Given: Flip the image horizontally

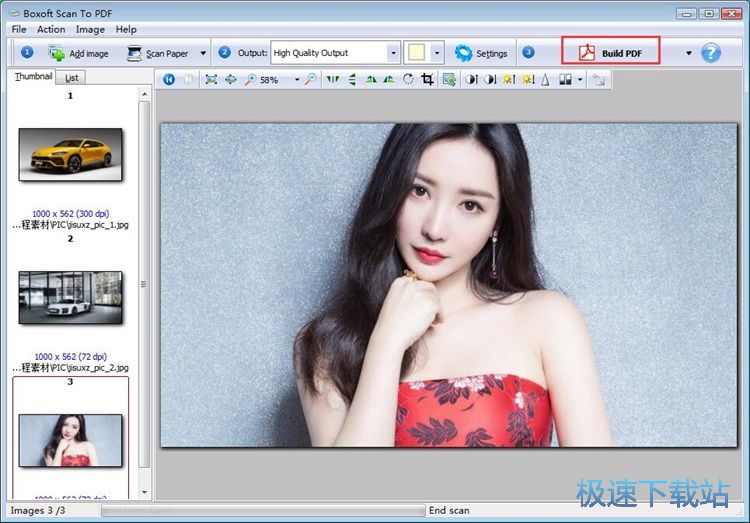Looking at the screenshot, I should tap(332, 79).
